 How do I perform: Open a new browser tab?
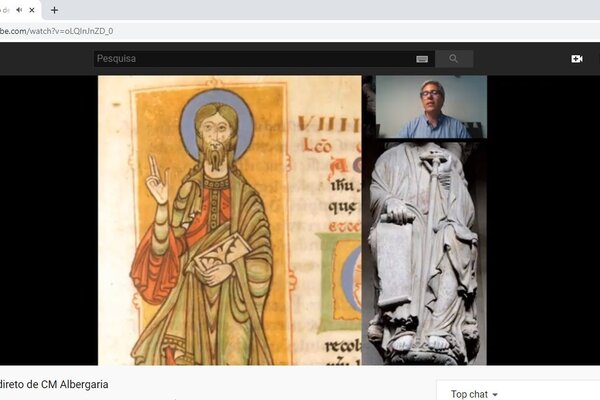pyautogui.click(x=54, y=10)
